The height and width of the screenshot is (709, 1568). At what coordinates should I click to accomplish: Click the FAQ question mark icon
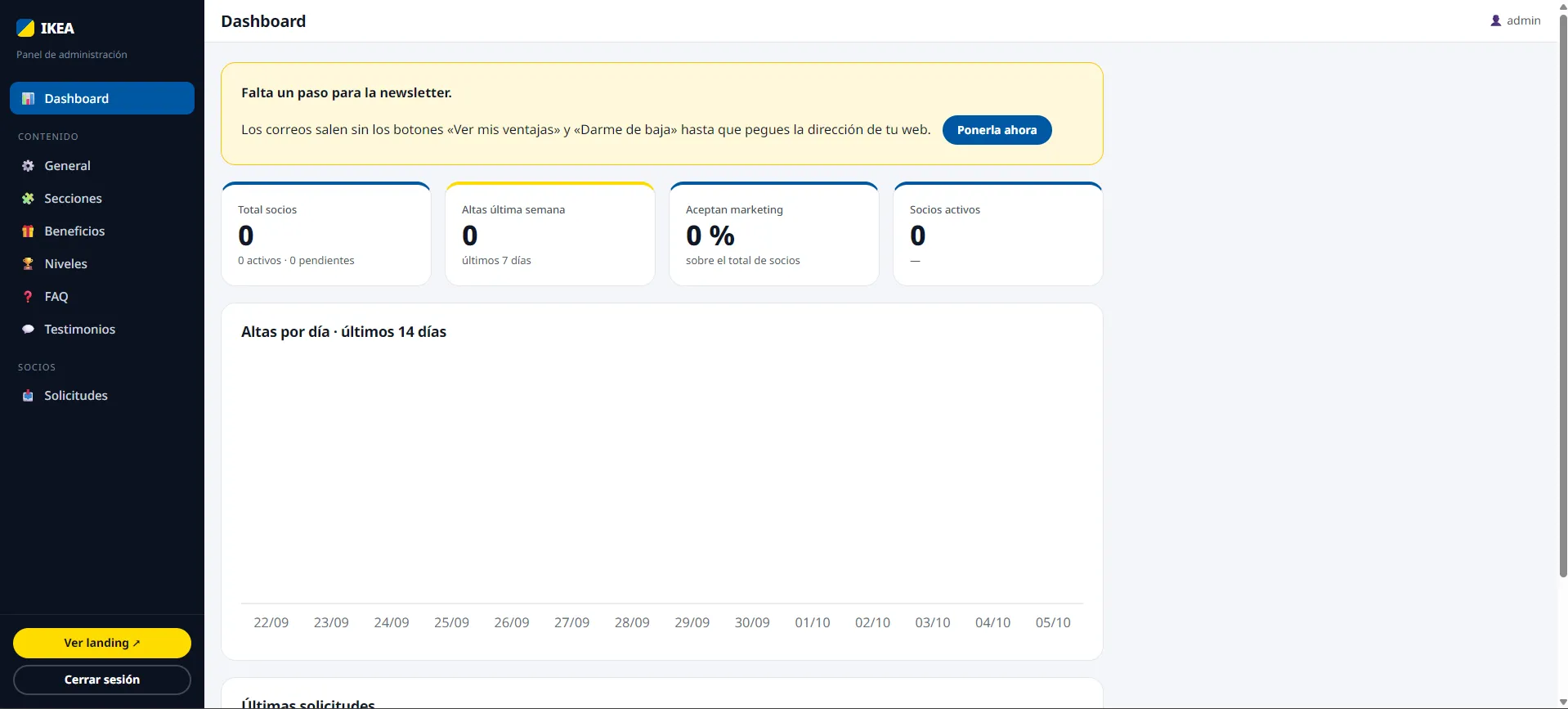pyautogui.click(x=28, y=297)
